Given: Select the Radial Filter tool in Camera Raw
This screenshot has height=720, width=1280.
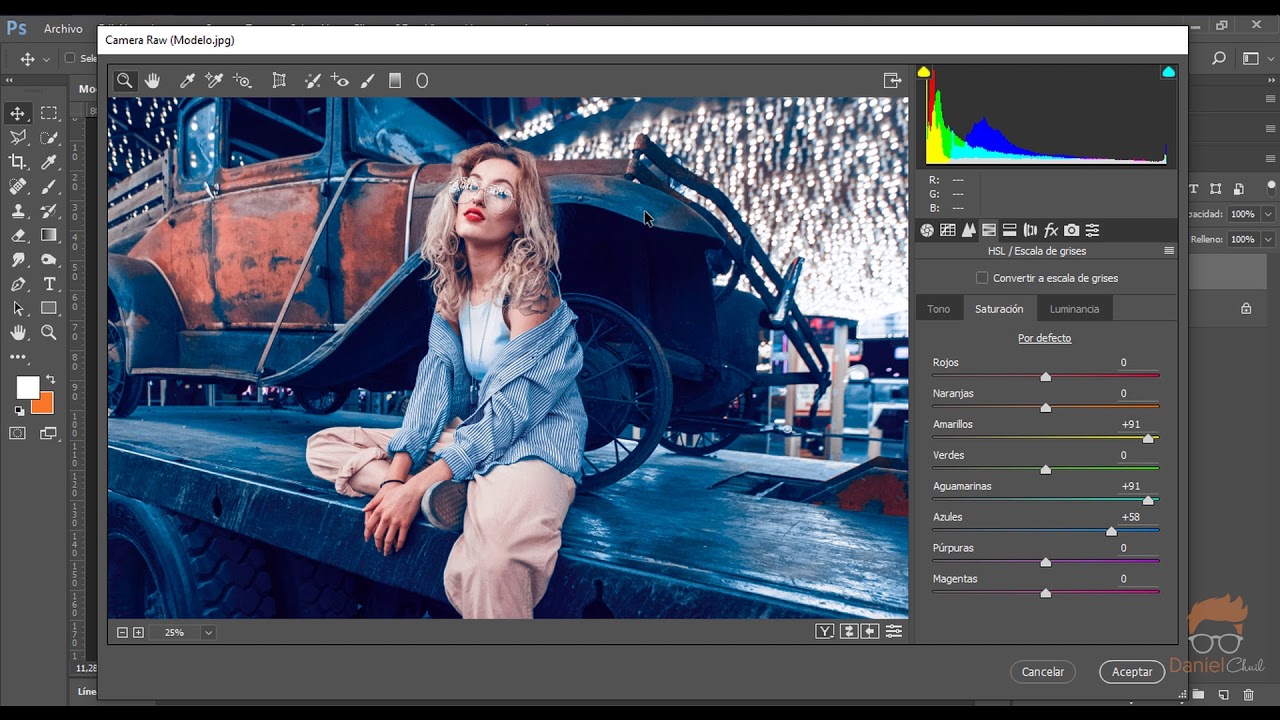Looking at the screenshot, I should [x=422, y=81].
